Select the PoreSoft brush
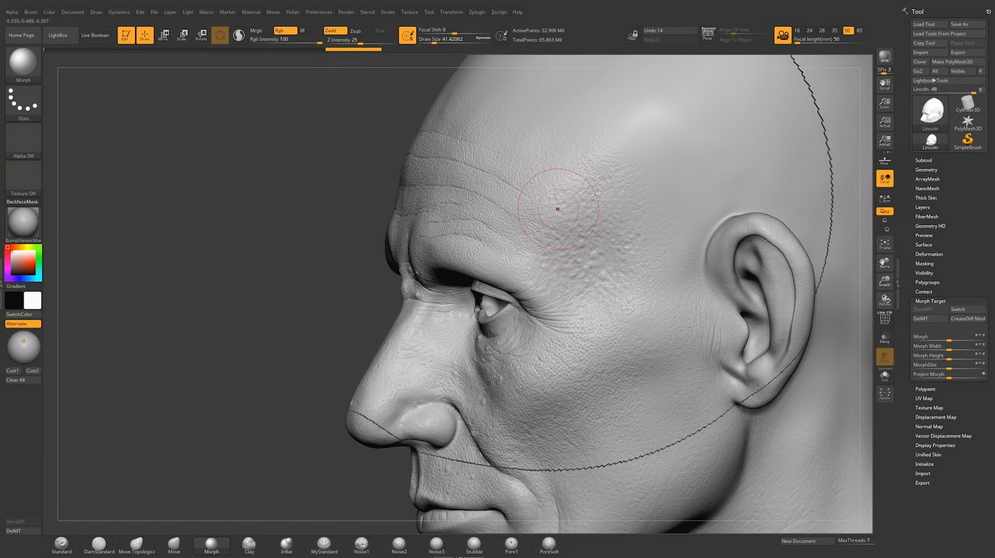This screenshot has width=995, height=558. pyautogui.click(x=549, y=545)
